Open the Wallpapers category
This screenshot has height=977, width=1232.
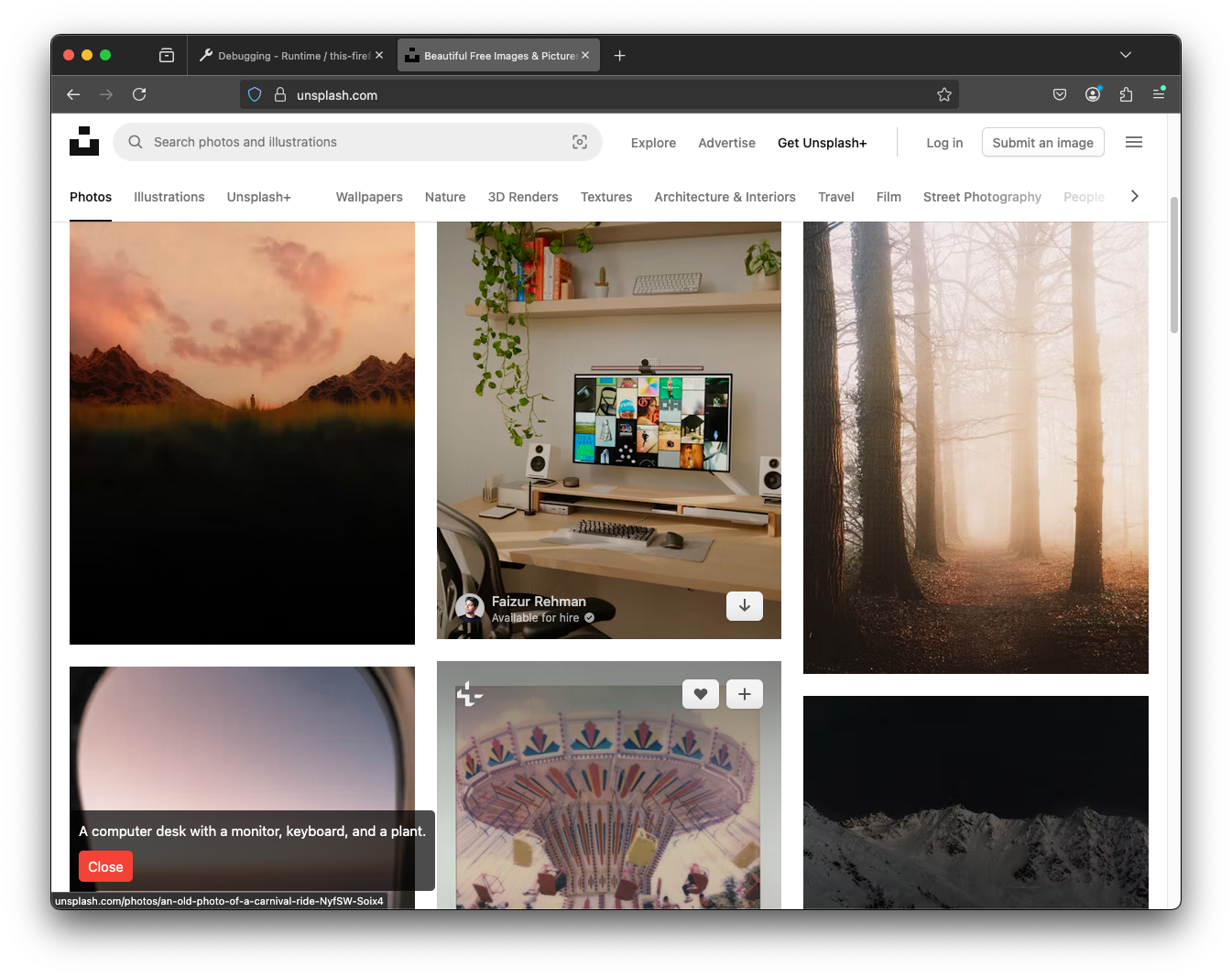369,197
